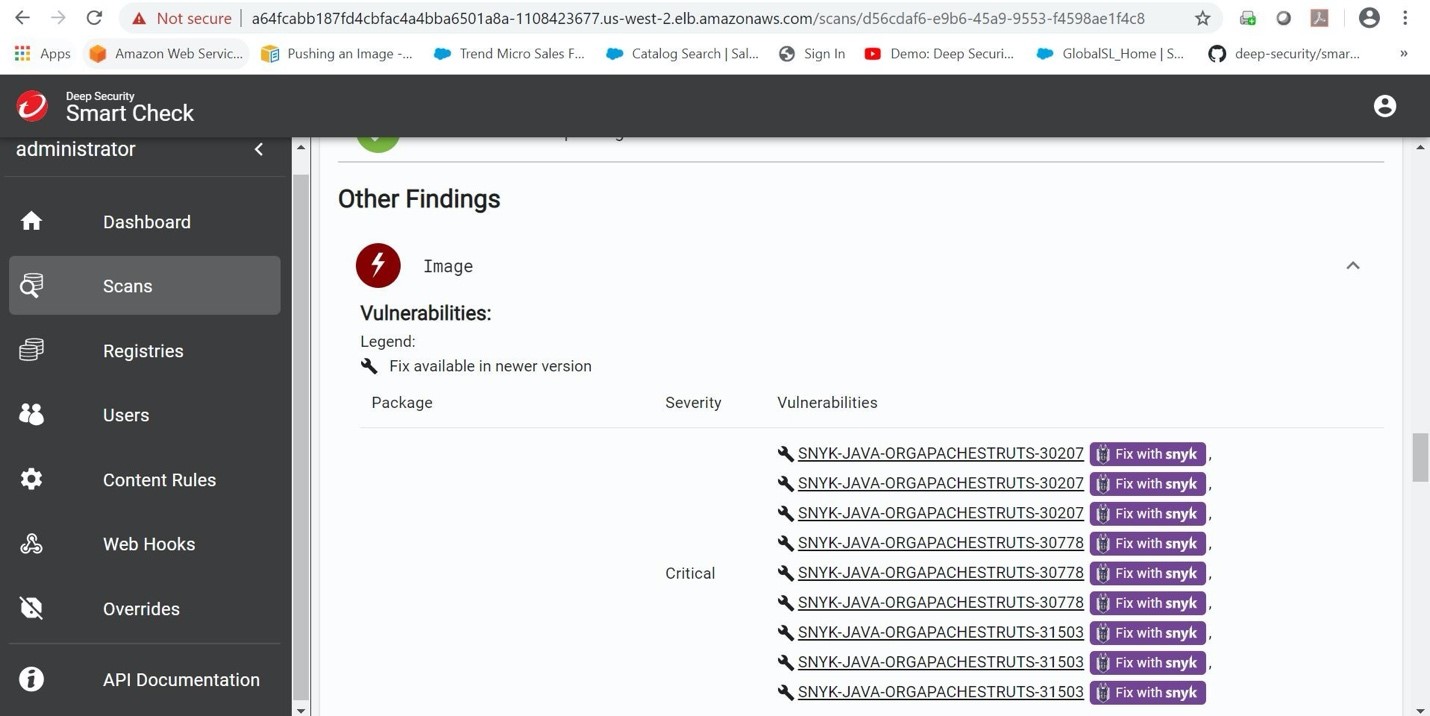Click the Trend Micro Smart Check logo
1430x716 pixels.
32,106
